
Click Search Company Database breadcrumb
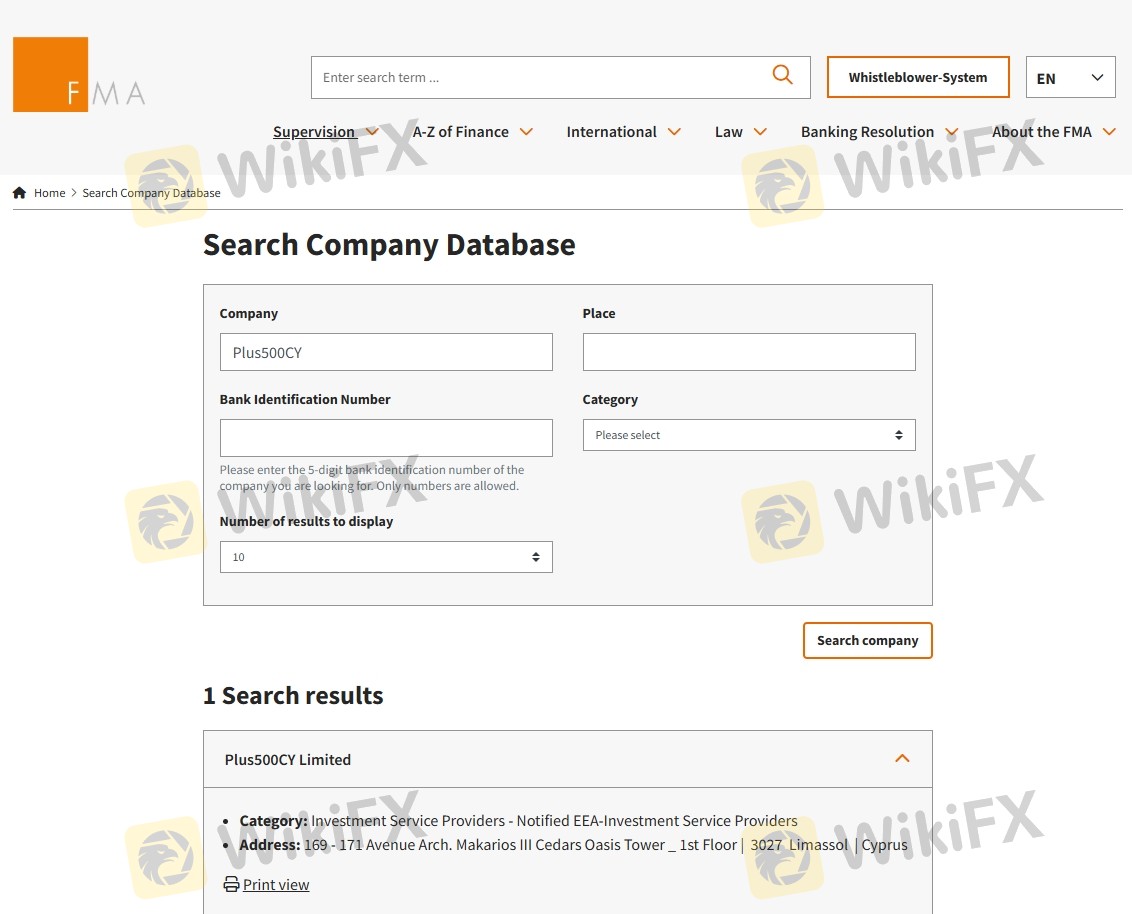pyautogui.click(x=152, y=193)
